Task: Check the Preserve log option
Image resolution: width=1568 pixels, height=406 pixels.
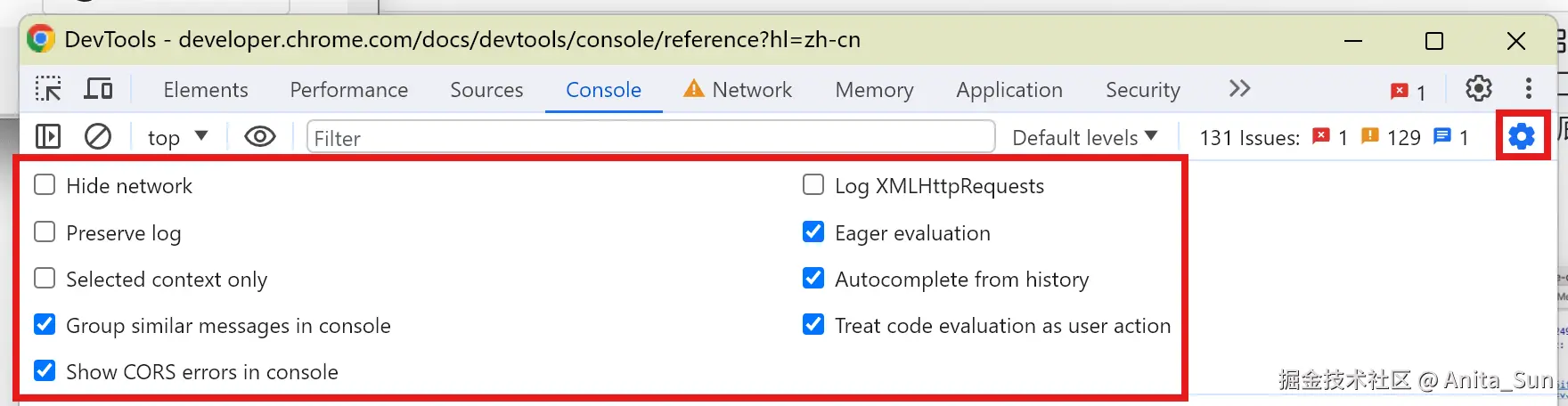Action: coord(45,232)
